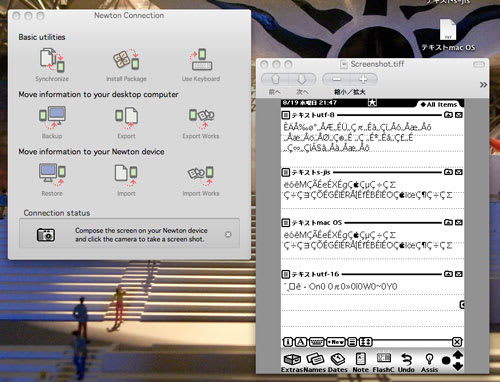500x382 pixels.
Task: Click the Screenshot.tiff title document icon
Action: (344, 64)
